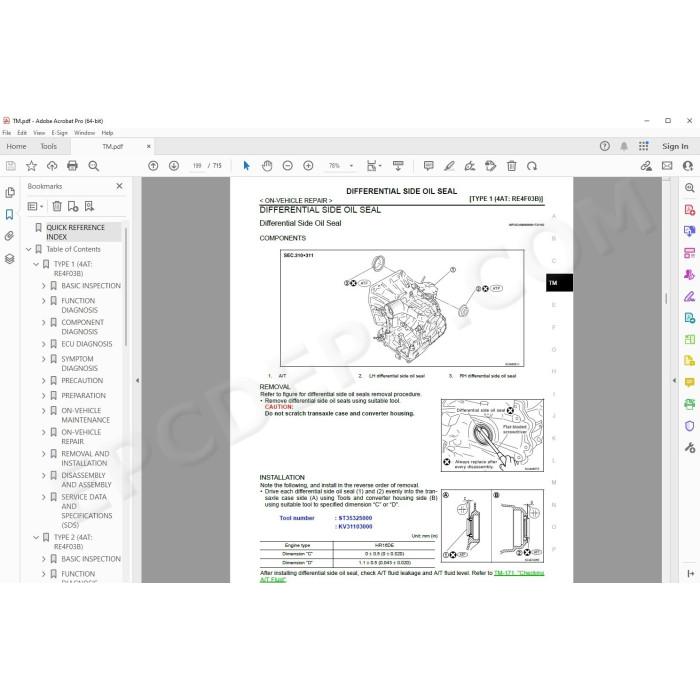Collapse left navigation pane arrow
Image resolution: width=700 pixels, height=700 pixels.
click(x=138, y=381)
